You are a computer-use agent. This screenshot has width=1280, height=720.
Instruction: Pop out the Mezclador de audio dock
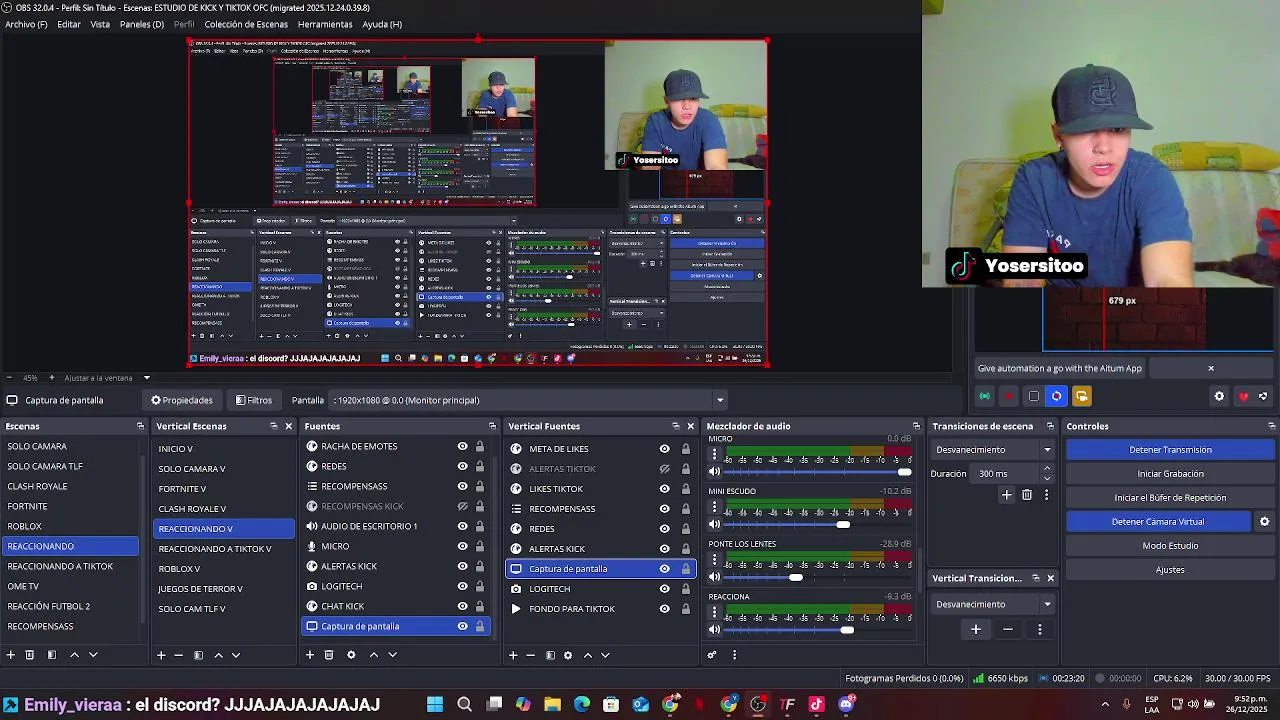[916, 426]
